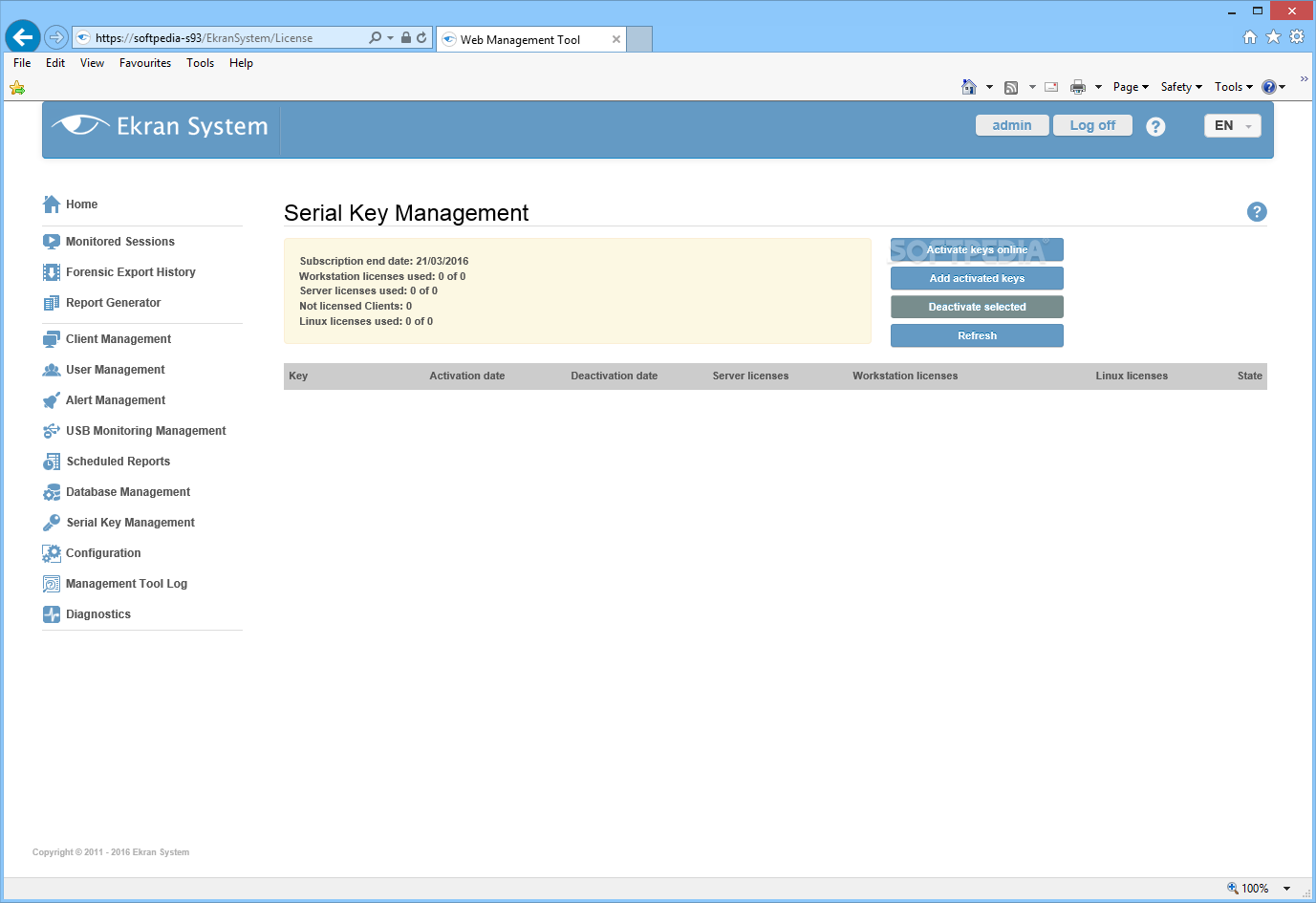Click the Home house icon in sidebar
This screenshot has height=903, width=1316.
[52, 204]
